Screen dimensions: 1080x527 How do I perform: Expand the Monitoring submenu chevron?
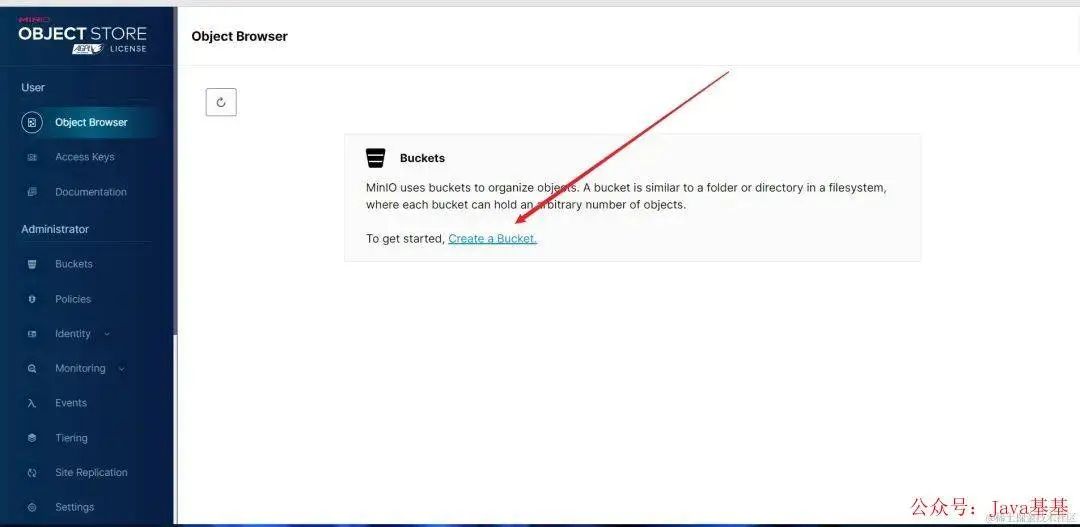[x=122, y=369]
